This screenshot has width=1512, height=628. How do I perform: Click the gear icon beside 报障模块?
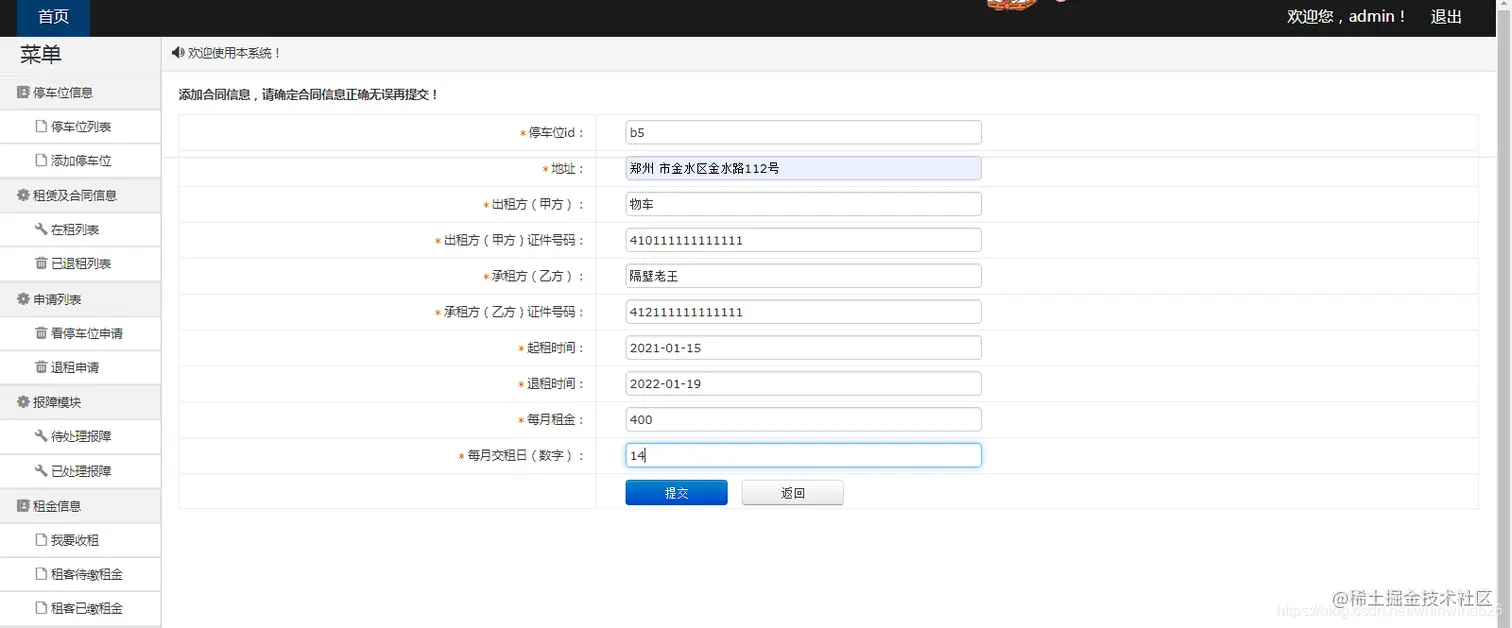[x=23, y=403]
